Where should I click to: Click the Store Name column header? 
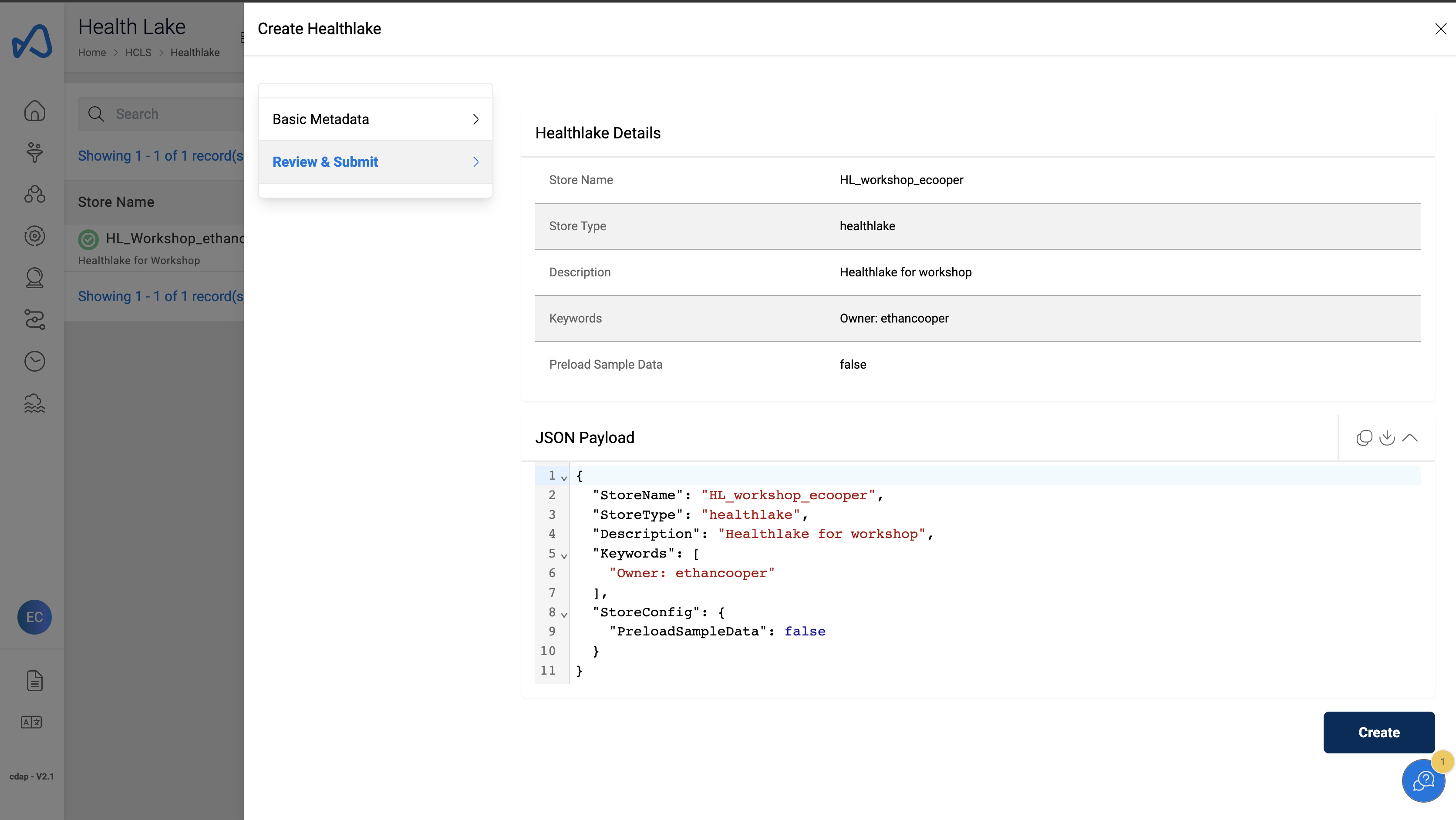tap(116, 202)
